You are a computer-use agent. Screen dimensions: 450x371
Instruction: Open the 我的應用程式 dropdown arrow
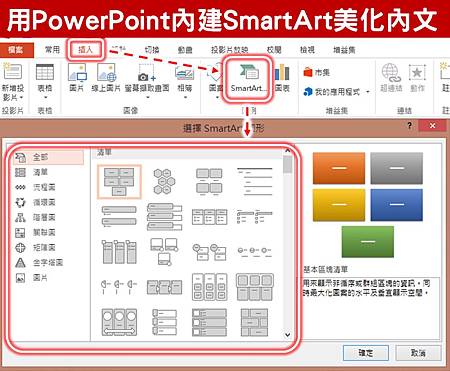(368, 92)
